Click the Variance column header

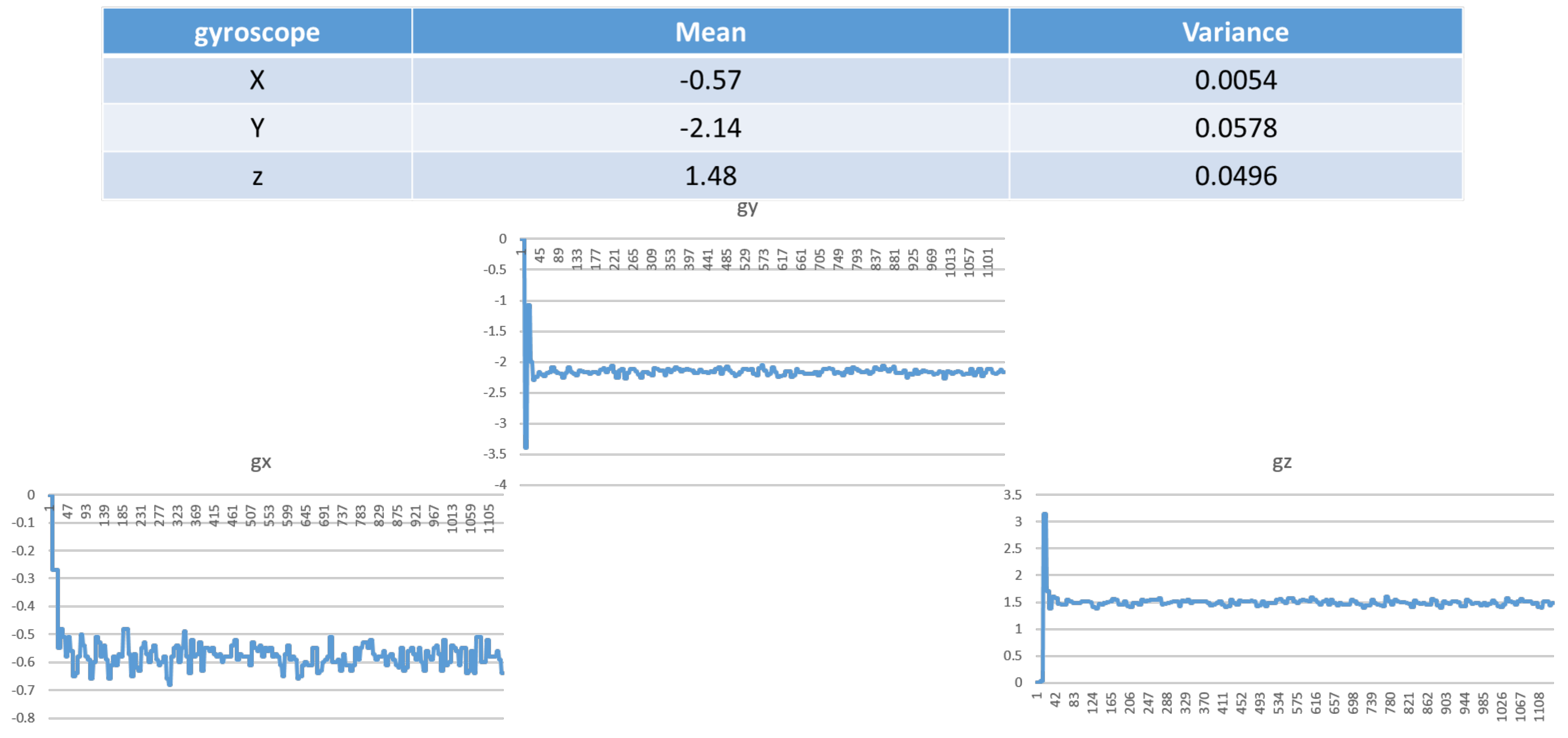pos(1235,32)
